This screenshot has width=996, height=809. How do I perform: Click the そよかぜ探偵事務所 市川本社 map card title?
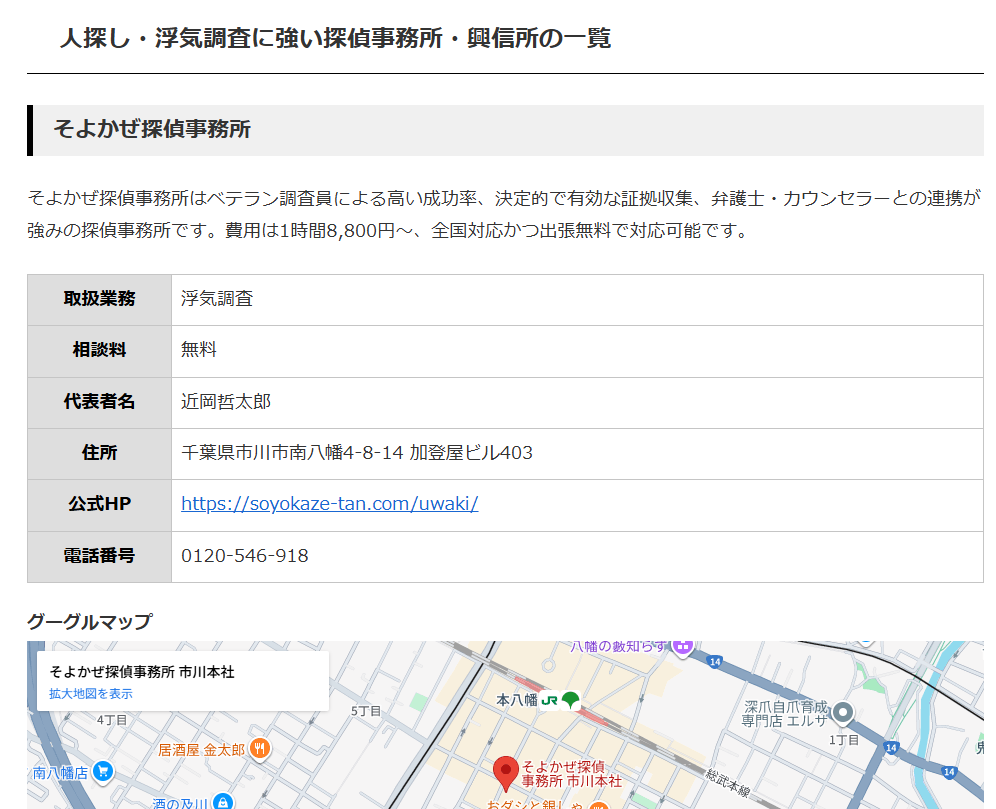coord(142,672)
